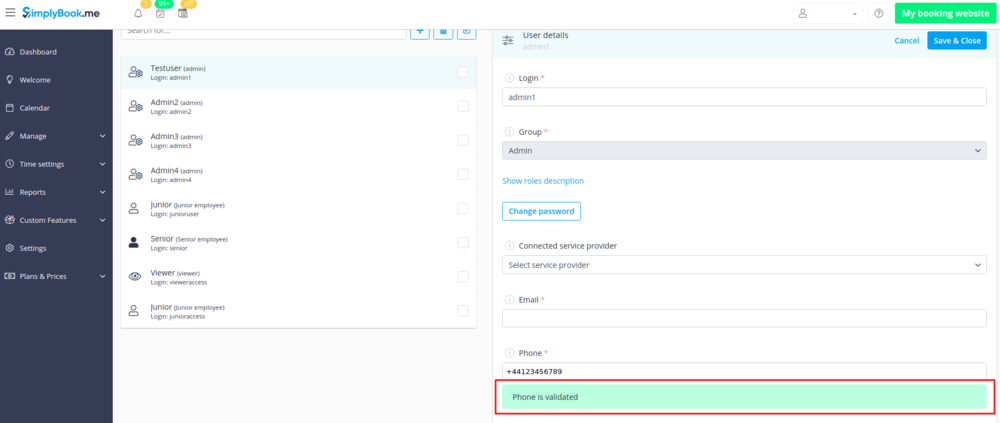Click into the Email input field

click(x=744, y=318)
